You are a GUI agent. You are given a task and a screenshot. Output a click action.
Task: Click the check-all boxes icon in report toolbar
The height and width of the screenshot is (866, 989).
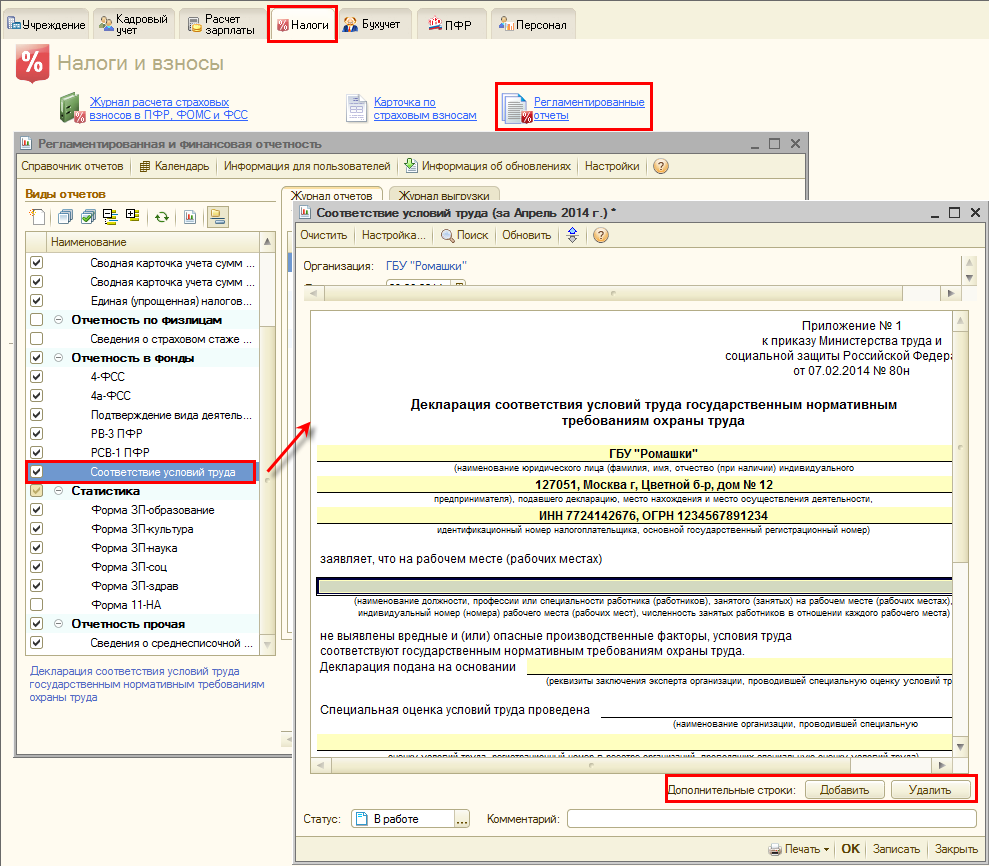[87, 216]
